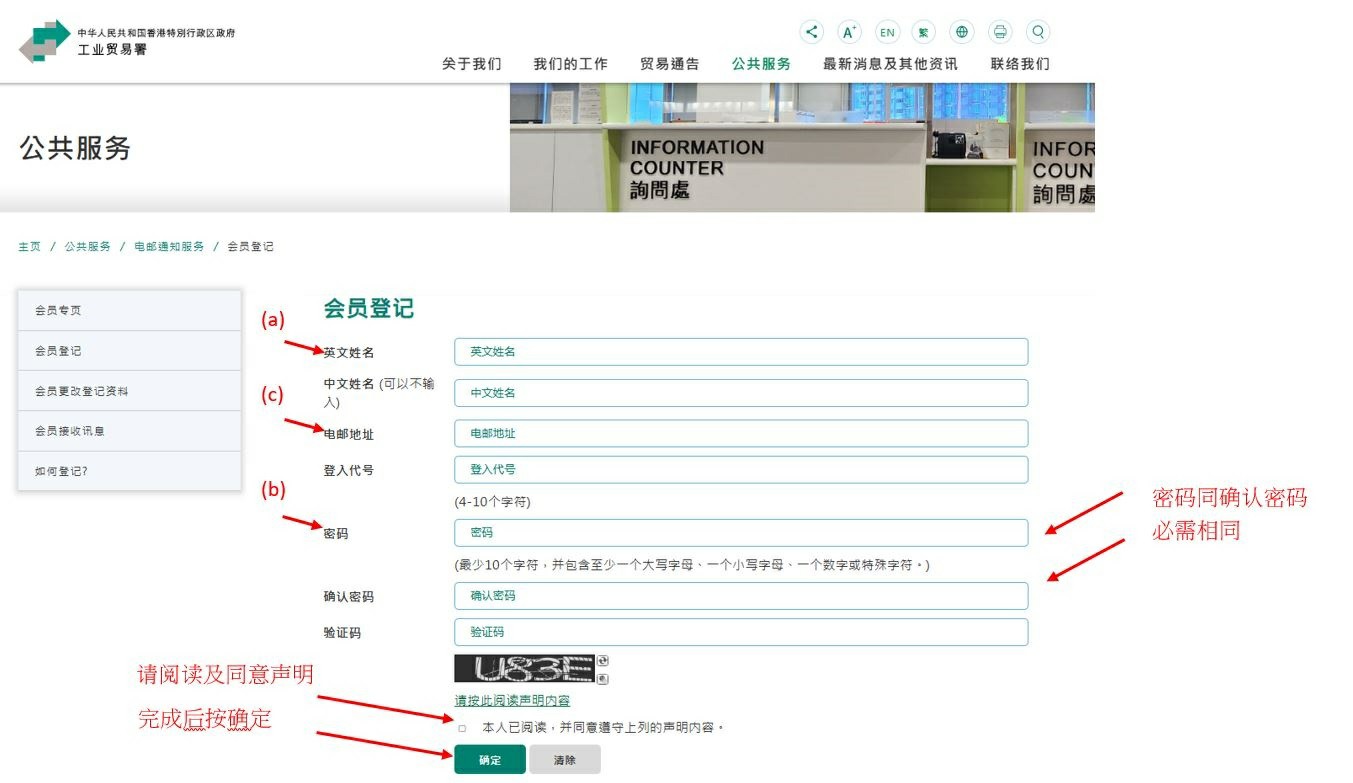Open the 关于我们 menu
The height and width of the screenshot is (783, 1353).
coord(472,64)
